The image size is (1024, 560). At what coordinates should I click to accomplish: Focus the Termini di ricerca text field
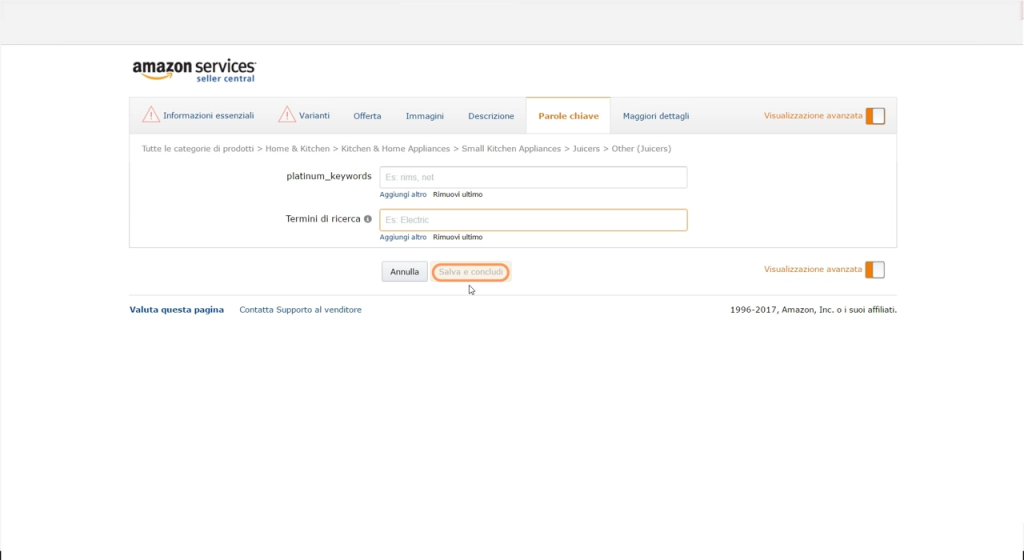pyautogui.click(x=533, y=220)
